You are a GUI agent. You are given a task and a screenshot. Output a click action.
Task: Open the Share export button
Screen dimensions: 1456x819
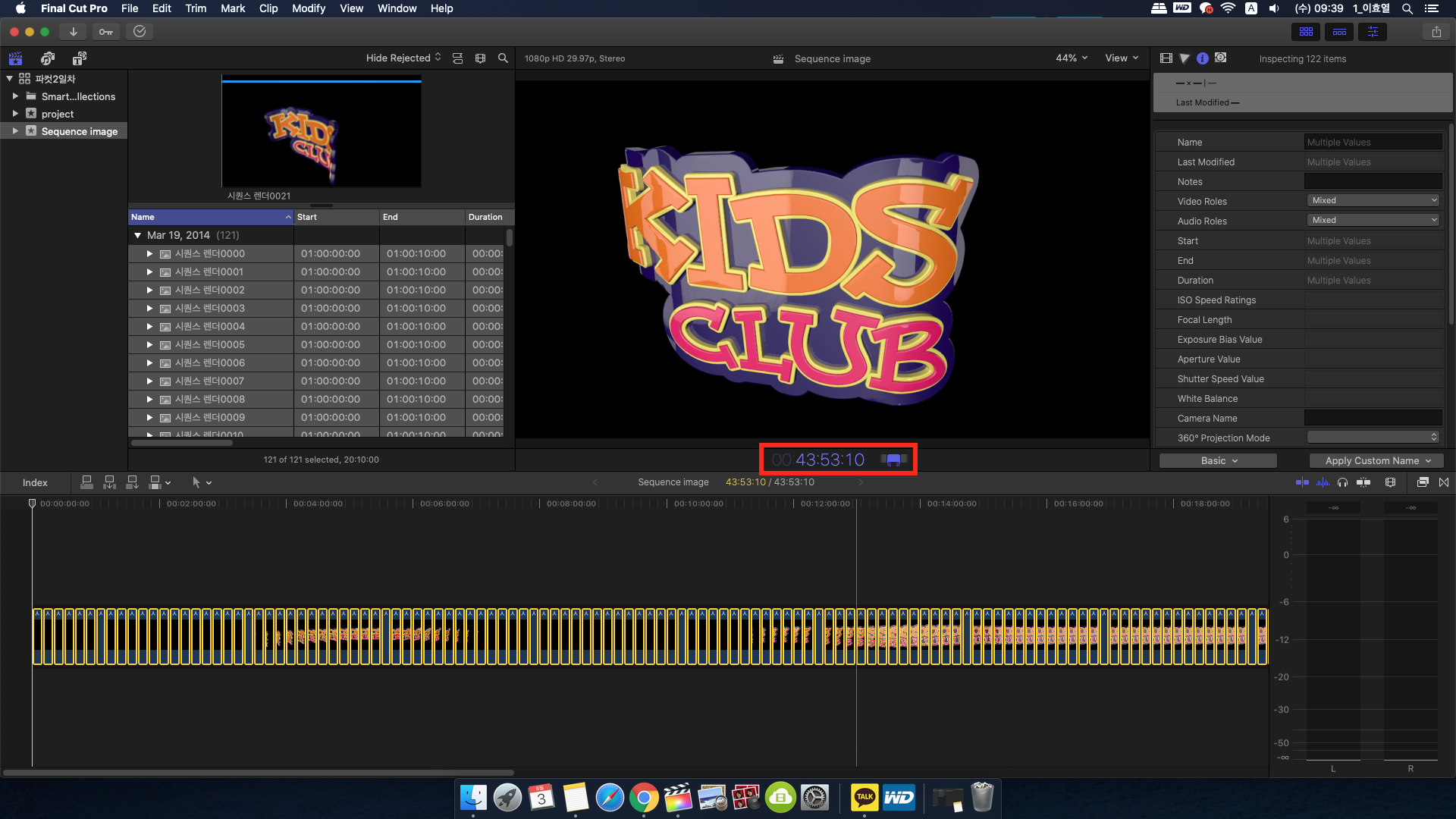click(x=1436, y=32)
